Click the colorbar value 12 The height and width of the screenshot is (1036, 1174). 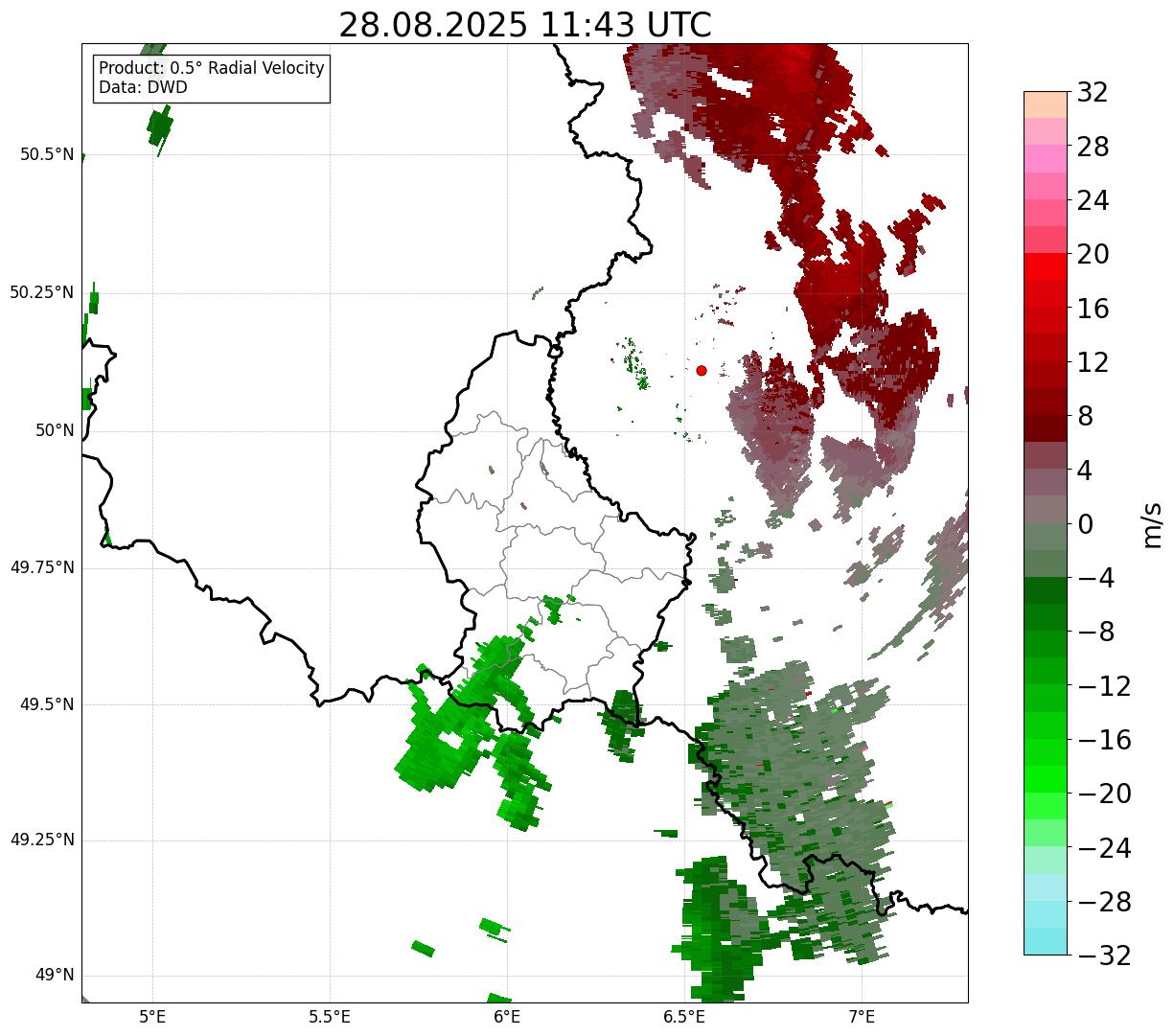click(1093, 362)
